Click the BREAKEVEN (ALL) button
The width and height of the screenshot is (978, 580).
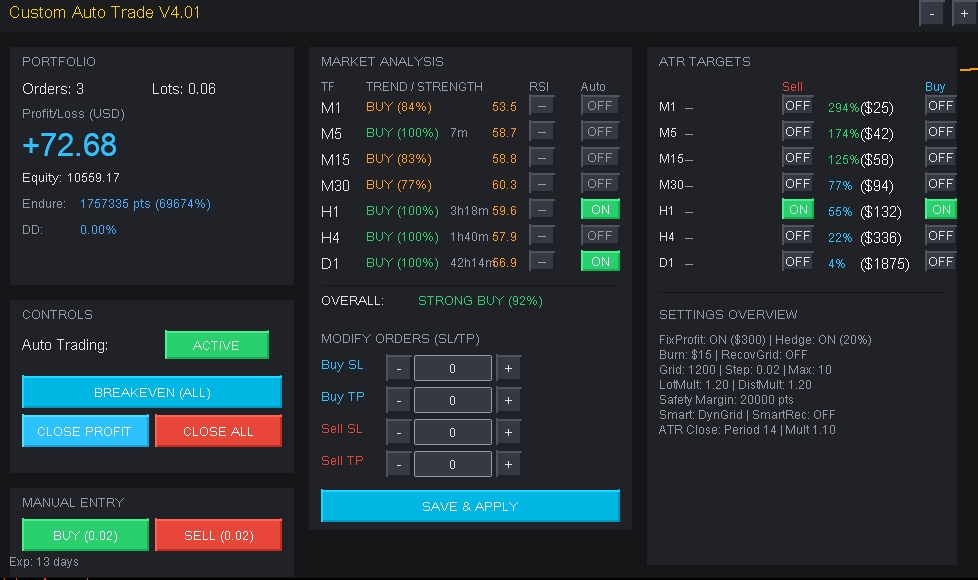point(152,392)
